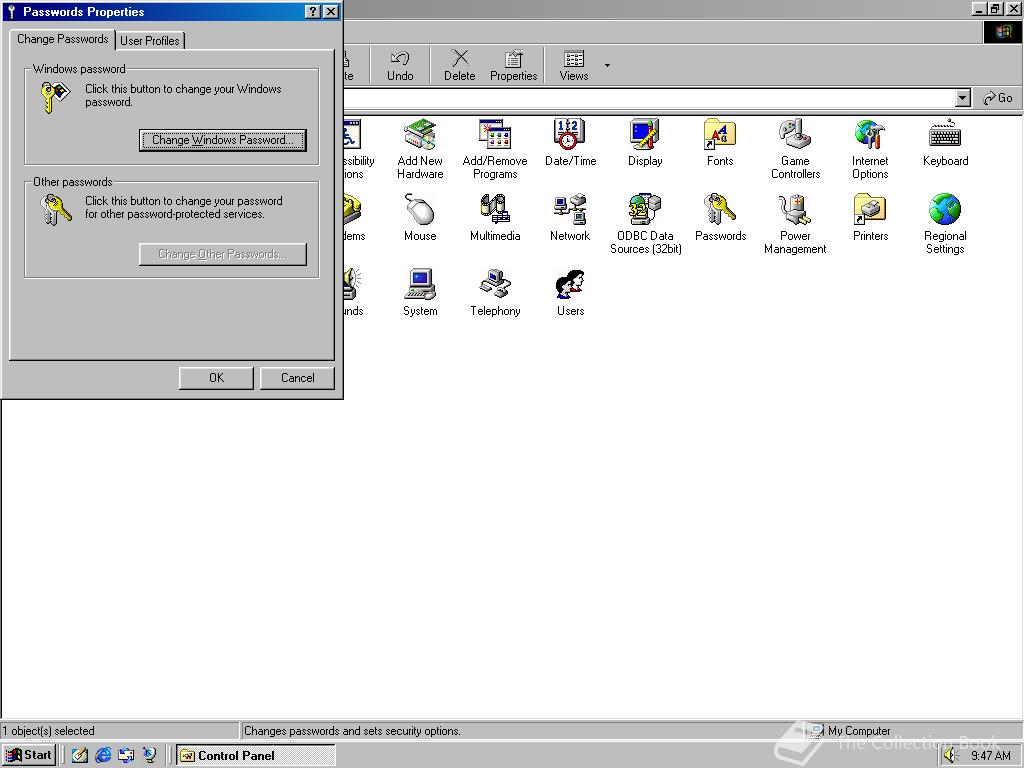
Task: Open the System icon
Action: pos(420,293)
